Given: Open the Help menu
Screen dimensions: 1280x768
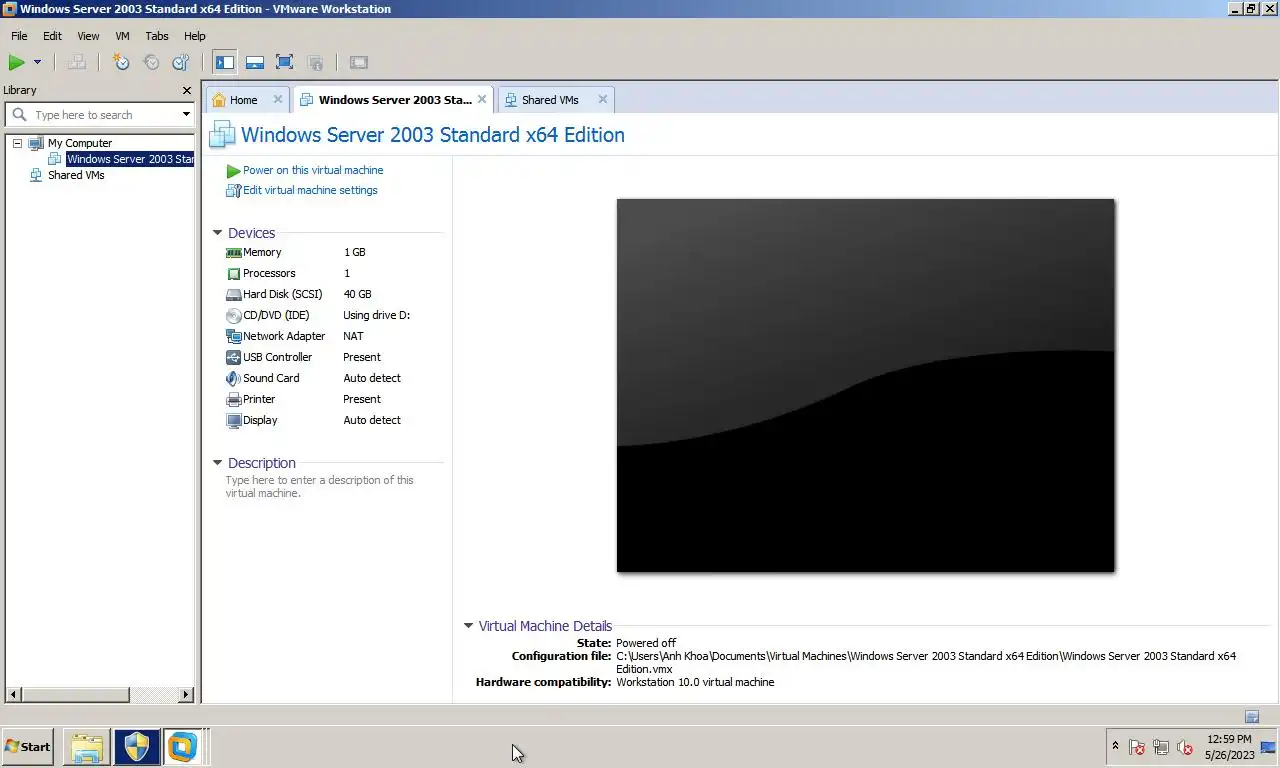Looking at the screenshot, I should click(194, 36).
